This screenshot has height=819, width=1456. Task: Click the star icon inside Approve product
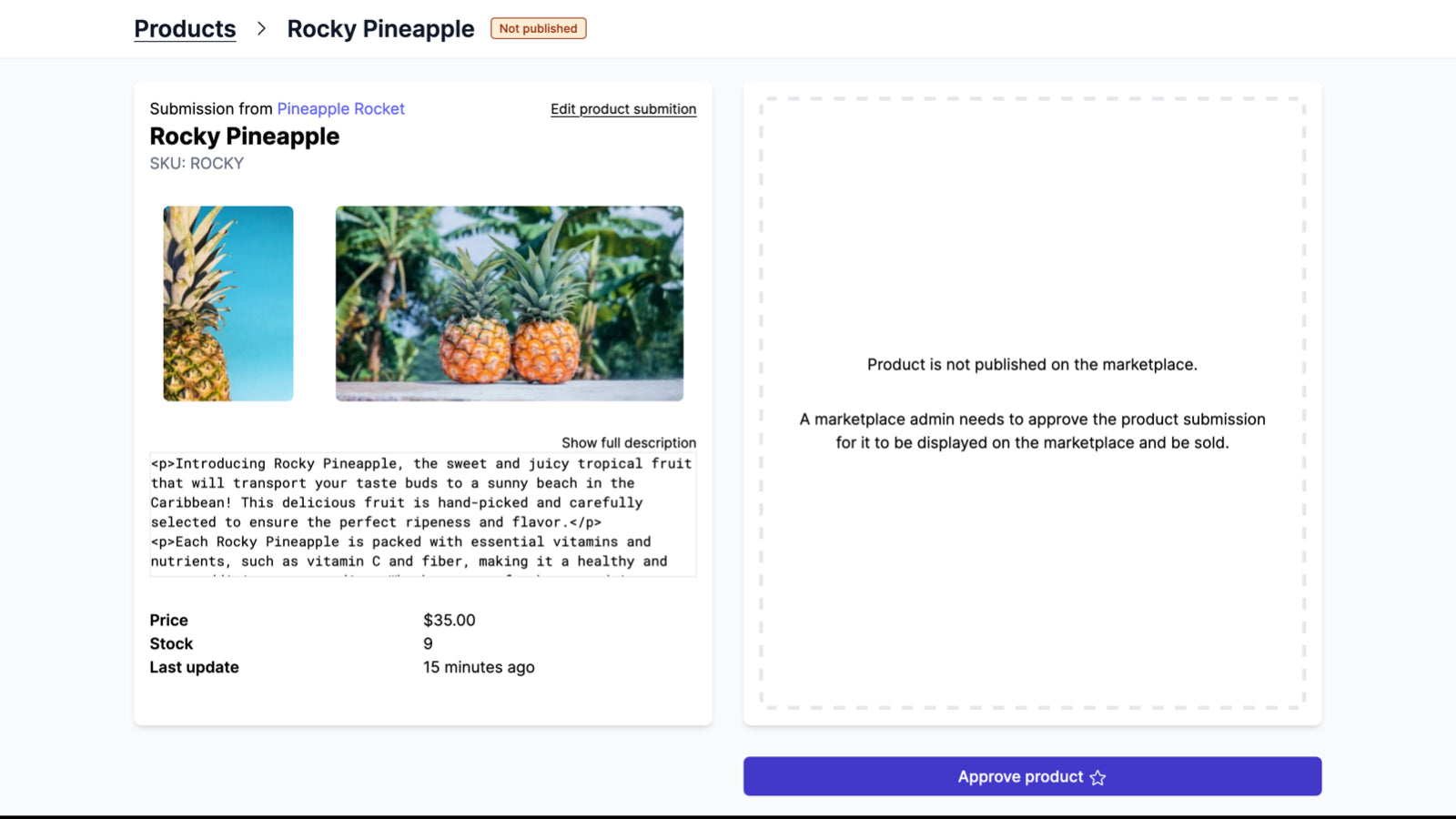tap(1097, 776)
